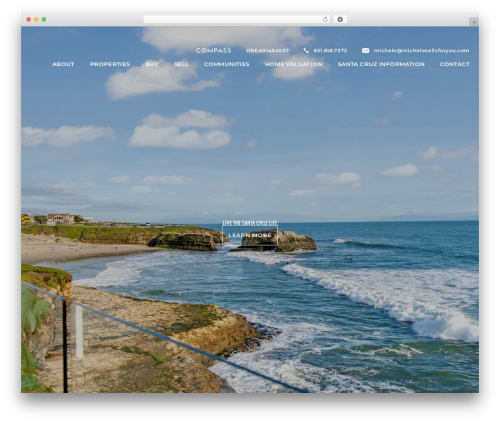This screenshot has width=500, height=423.
Task: Open Santa Cruz Information menu
Action: 381,64
